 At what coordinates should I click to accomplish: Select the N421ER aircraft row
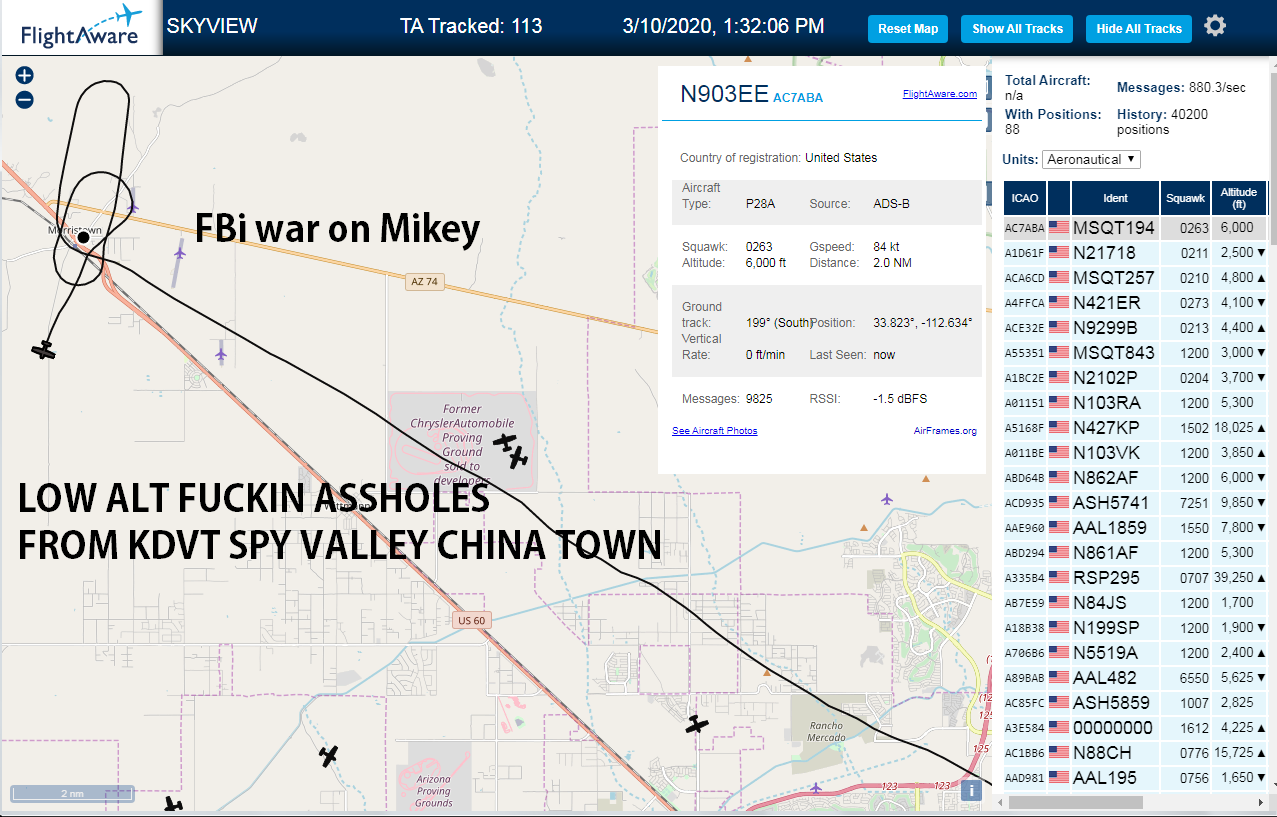pos(1135,302)
